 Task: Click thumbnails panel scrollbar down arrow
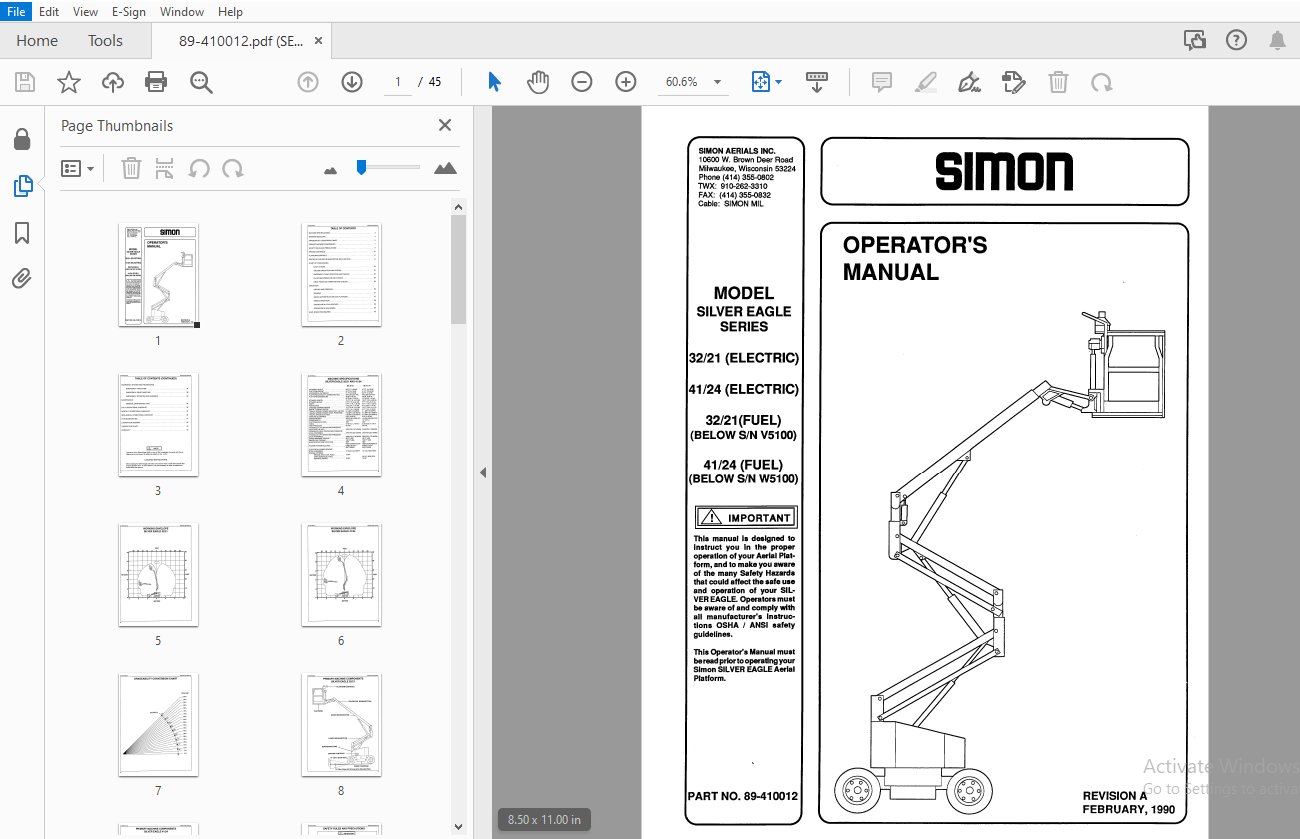tap(459, 827)
